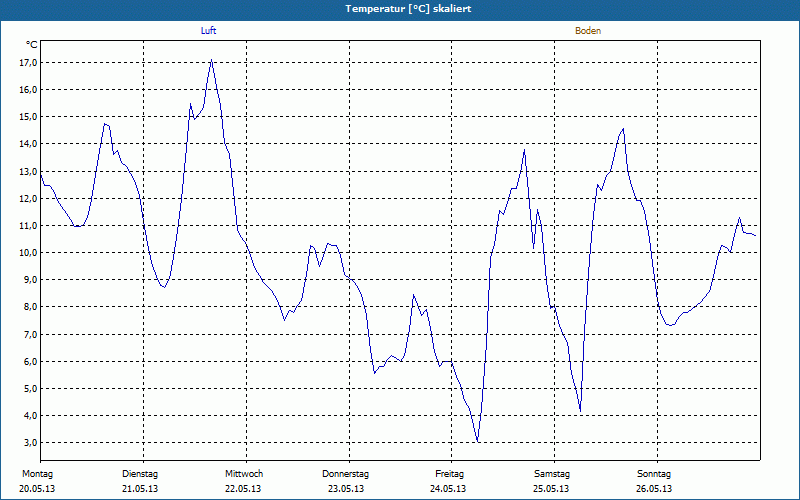Click the 3,0 minimum of the temperature curve

tap(478, 441)
